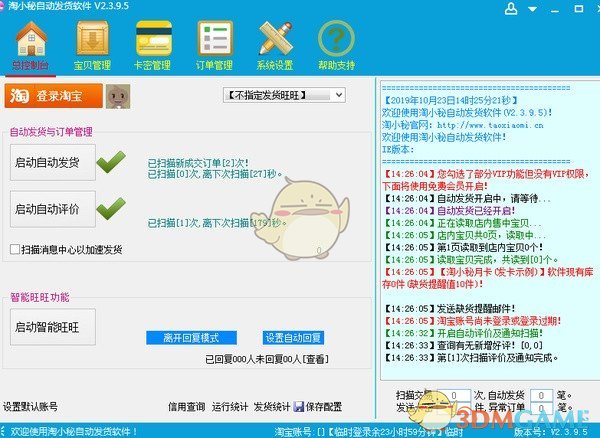Click status bar text 欢迎使用淘小秘自动发货软件
The image size is (600, 438).
[x=73, y=431]
